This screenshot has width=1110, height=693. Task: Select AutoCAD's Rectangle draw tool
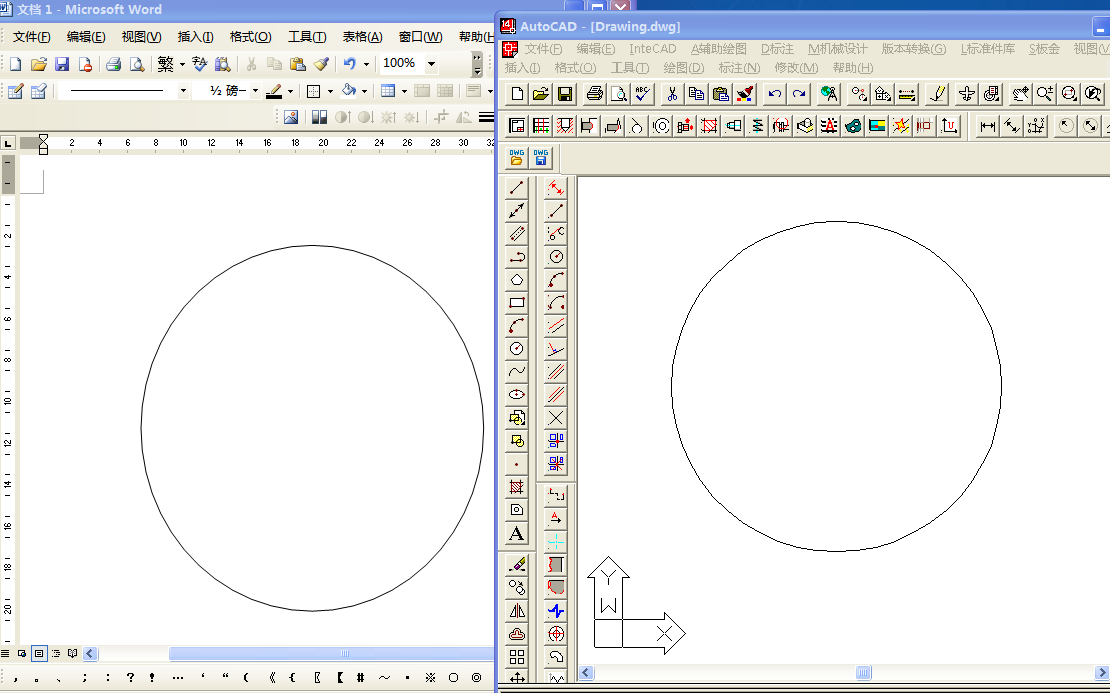tap(517, 302)
